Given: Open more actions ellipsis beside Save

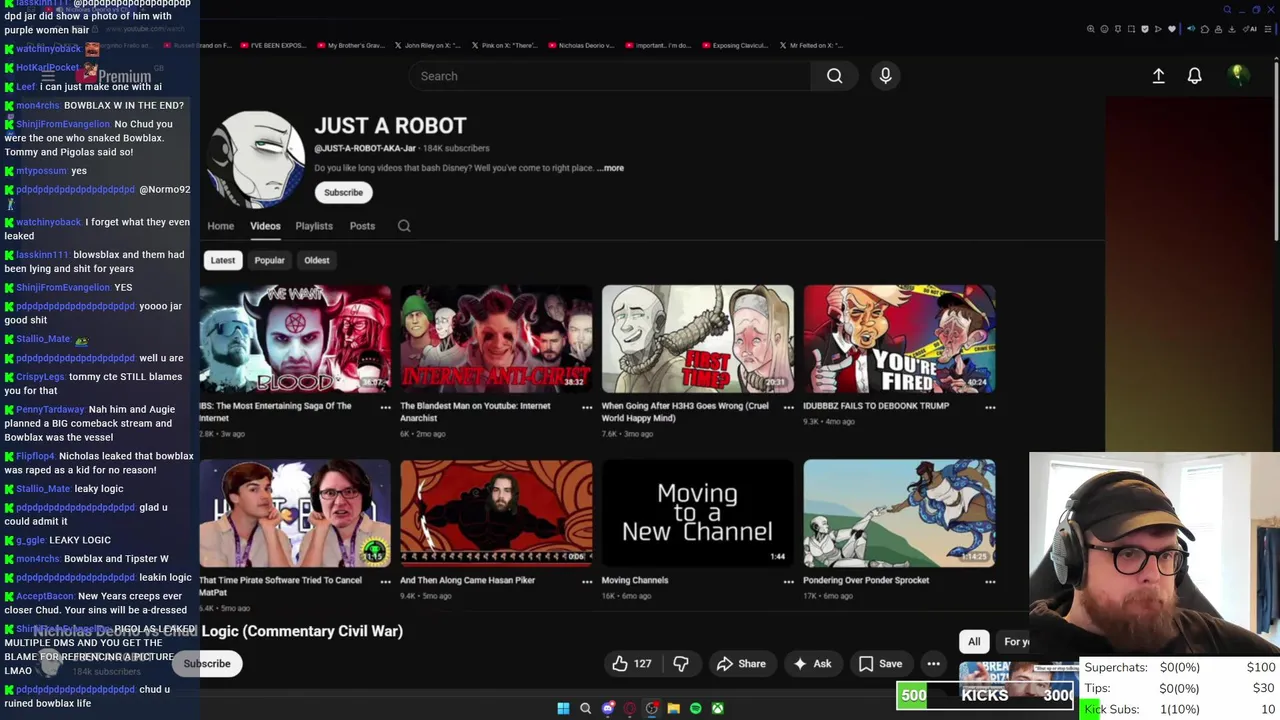Looking at the screenshot, I should click(x=933, y=664).
